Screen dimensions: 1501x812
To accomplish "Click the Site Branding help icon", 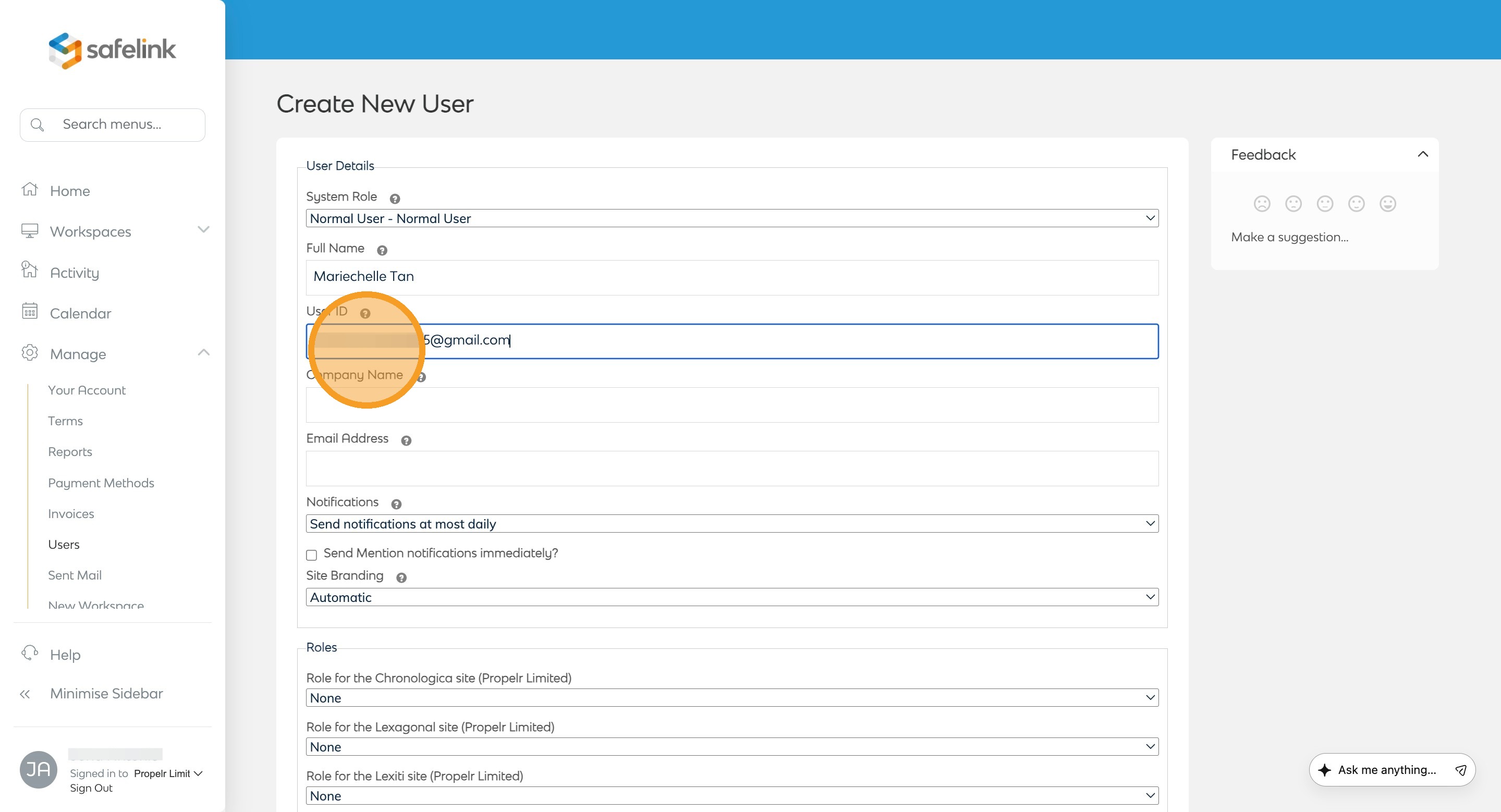I will coord(401,578).
